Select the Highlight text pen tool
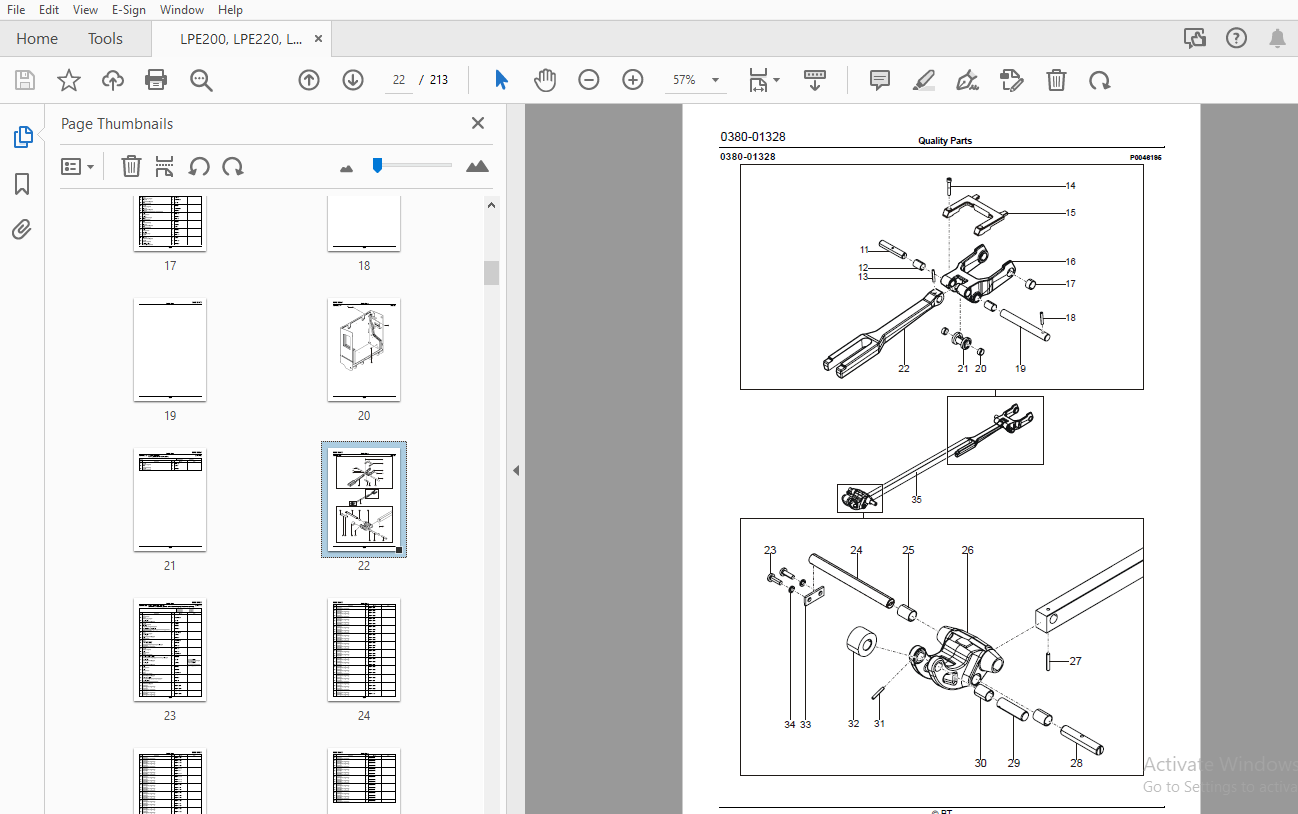The height and width of the screenshot is (814, 1298). [924, 80]
